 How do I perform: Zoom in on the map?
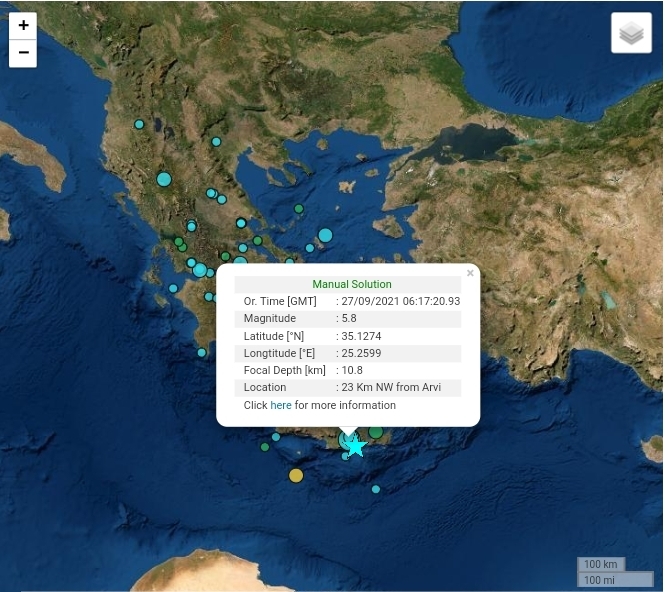tap(23, 26)
